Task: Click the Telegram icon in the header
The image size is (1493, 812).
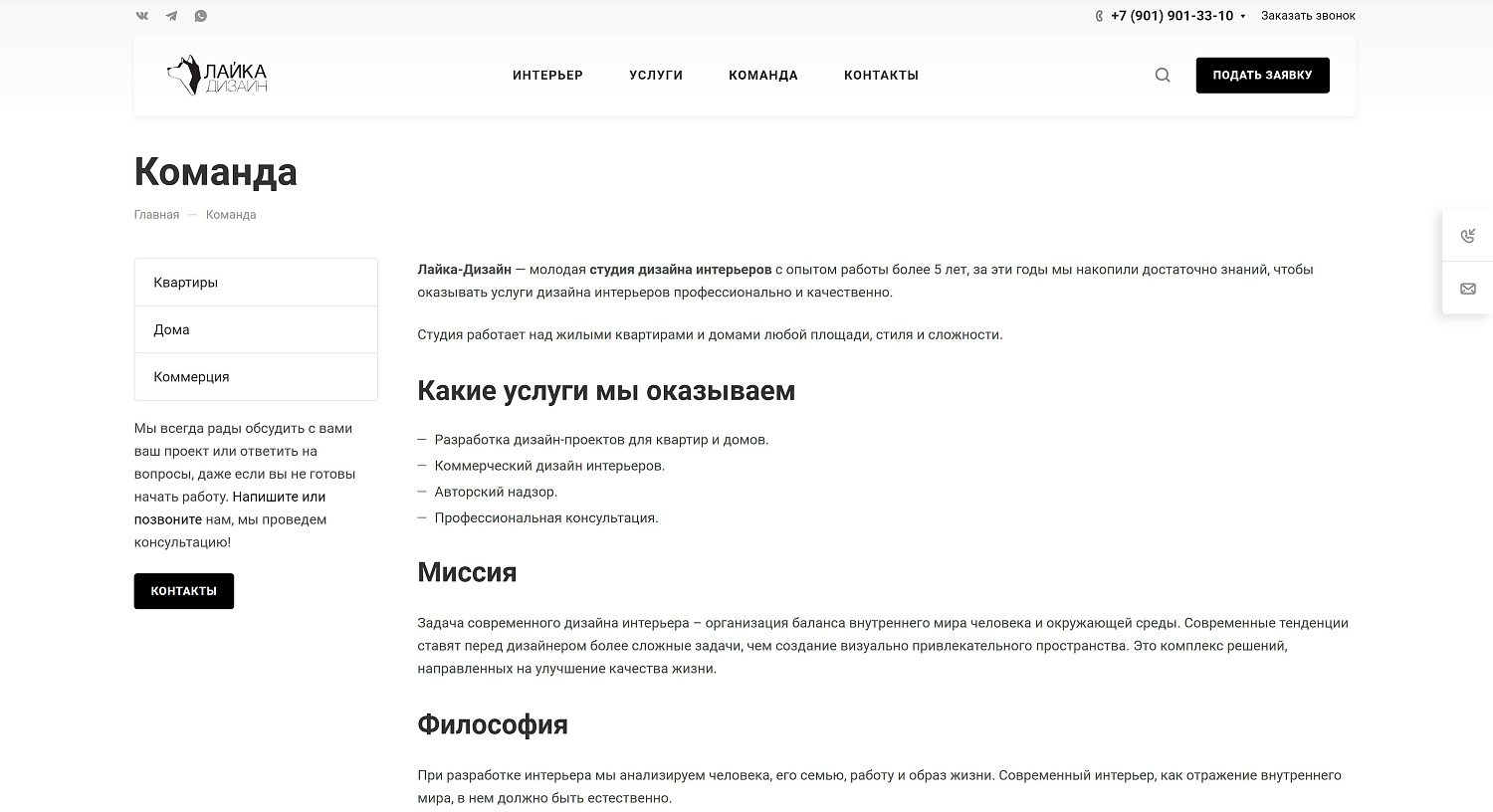Action: [170, 15]
